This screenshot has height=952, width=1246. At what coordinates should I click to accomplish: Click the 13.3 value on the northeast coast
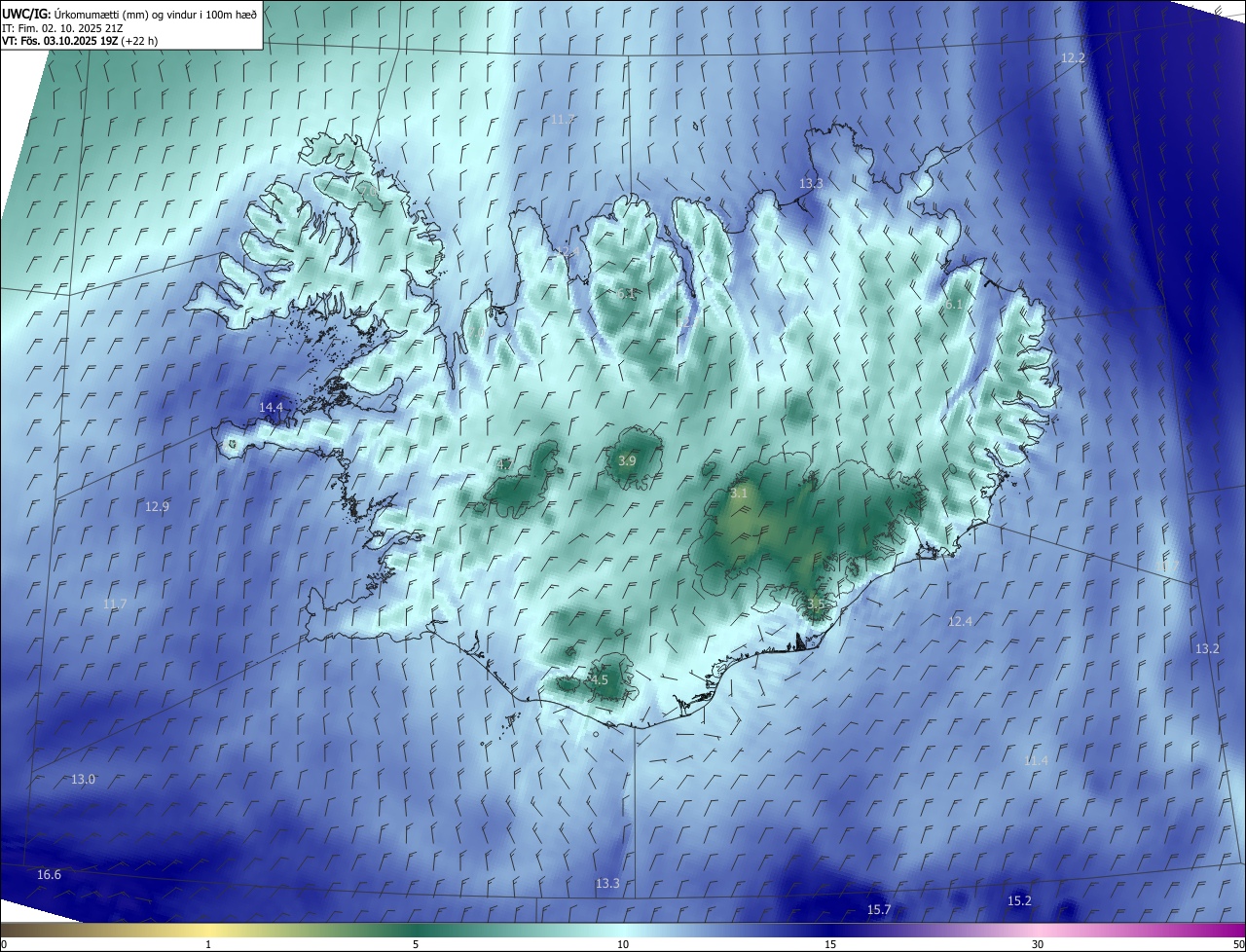[811, 183]
